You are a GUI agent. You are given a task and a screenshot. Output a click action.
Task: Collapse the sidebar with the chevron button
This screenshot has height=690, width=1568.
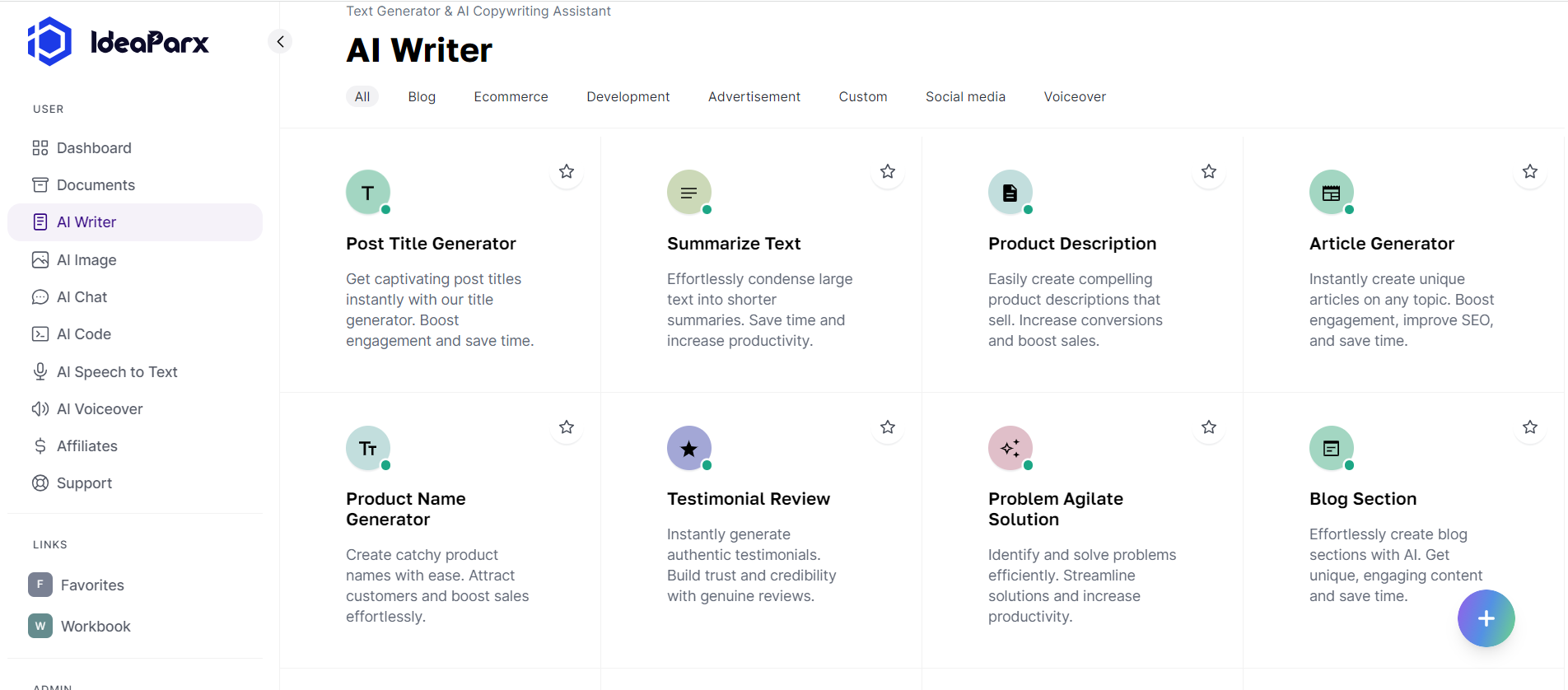(x=280, y=41)
